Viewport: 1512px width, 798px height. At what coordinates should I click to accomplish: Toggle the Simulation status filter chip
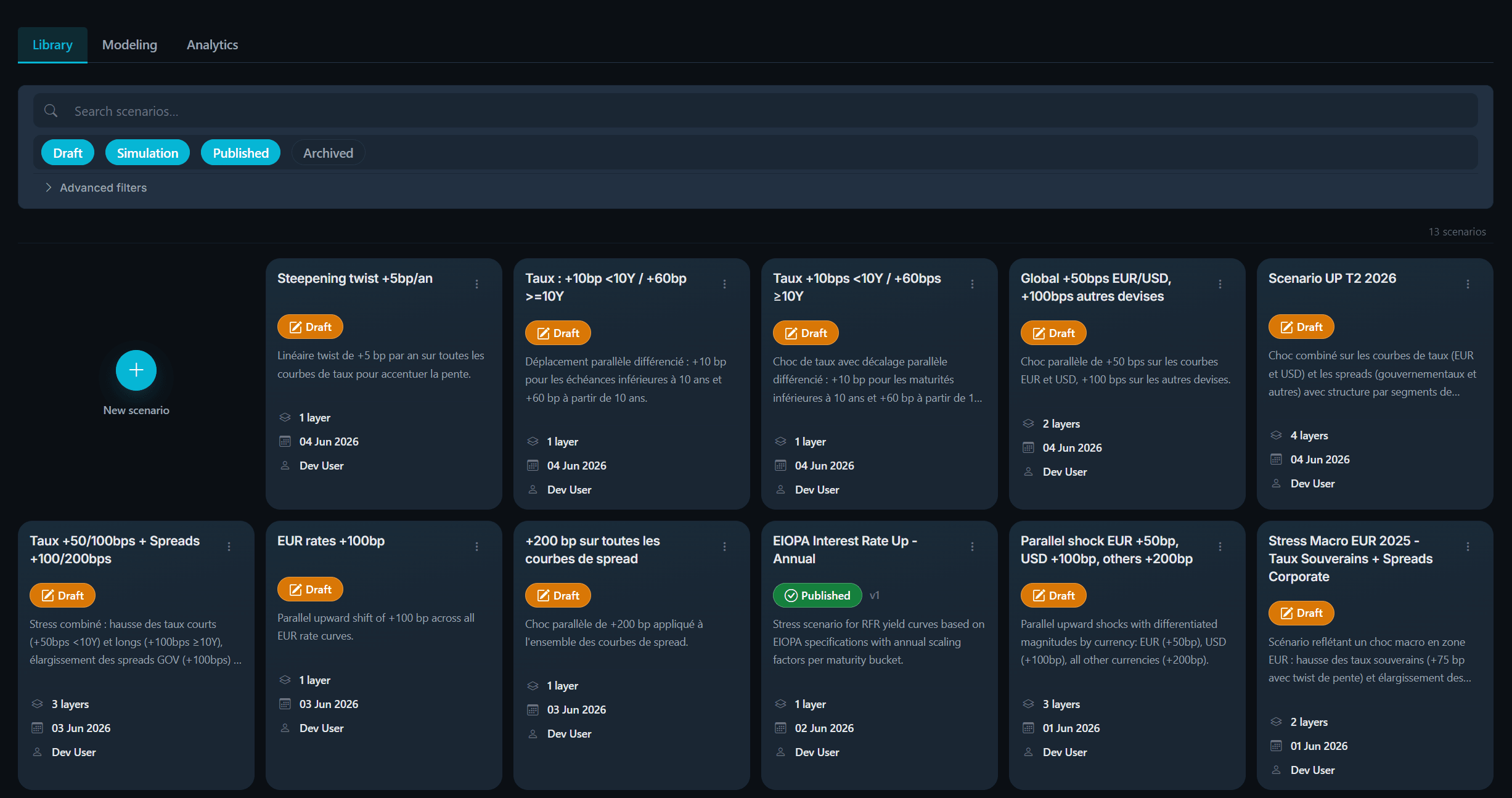(x=147, y=153)
